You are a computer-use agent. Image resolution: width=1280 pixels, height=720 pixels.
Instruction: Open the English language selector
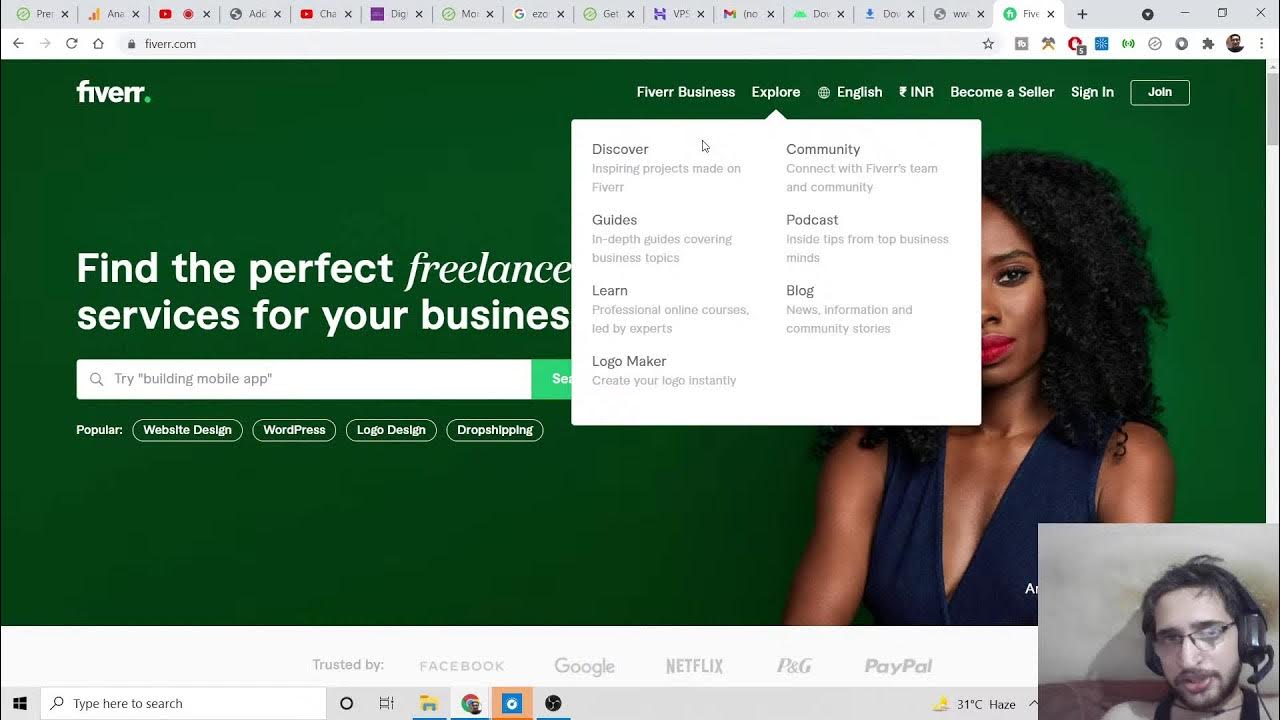[x=850, y=92]
